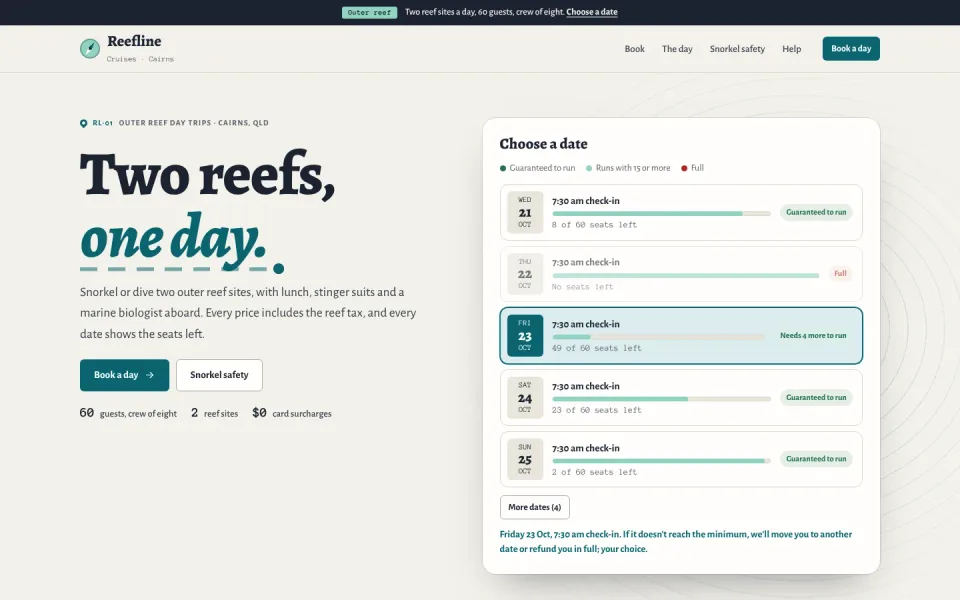Click the green Guaranteed to run legend dot
Image resolution: width=960 pixels, height=600 pixels.
[x=503, y=168]
